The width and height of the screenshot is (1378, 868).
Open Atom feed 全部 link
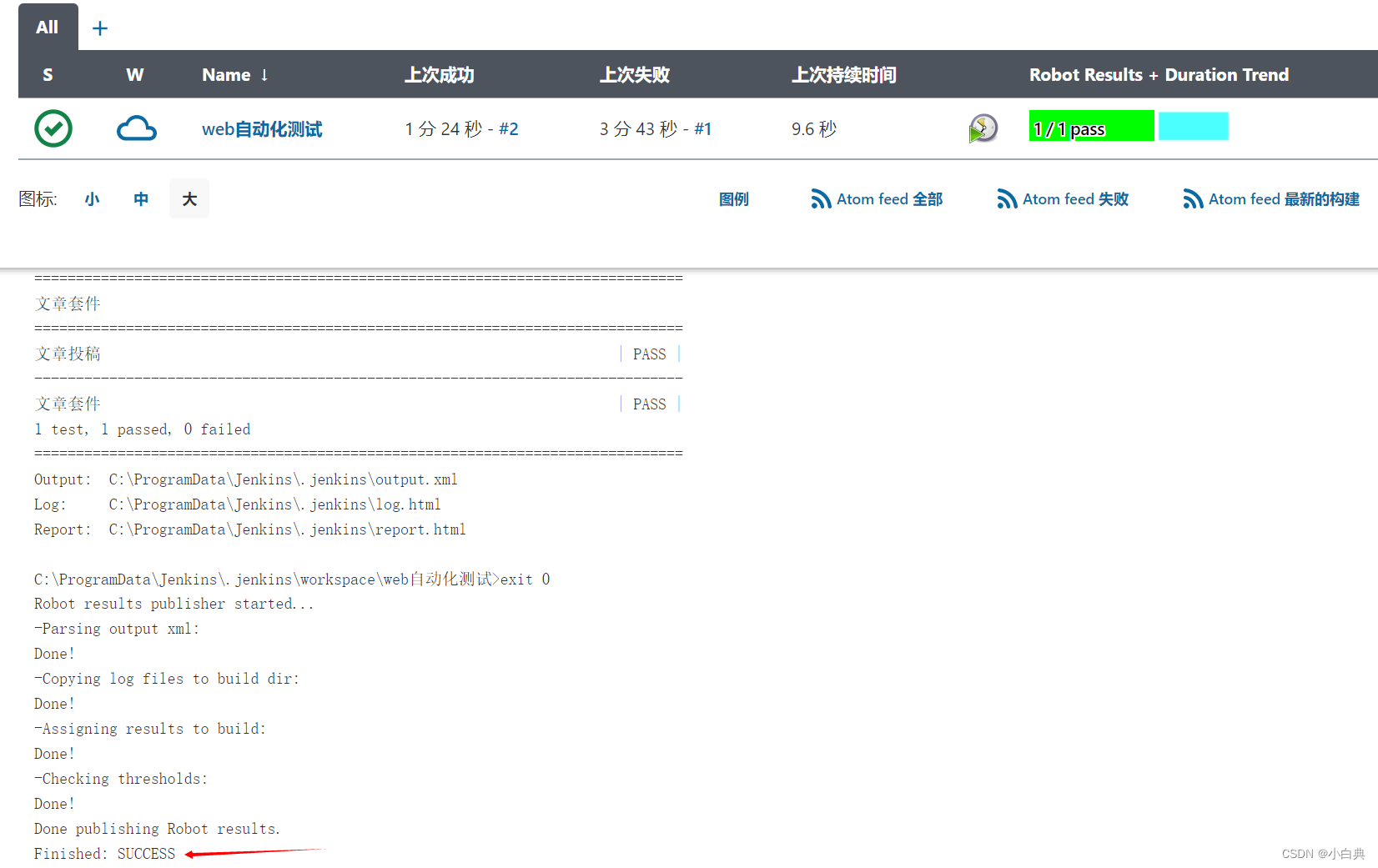pos(890,199)
